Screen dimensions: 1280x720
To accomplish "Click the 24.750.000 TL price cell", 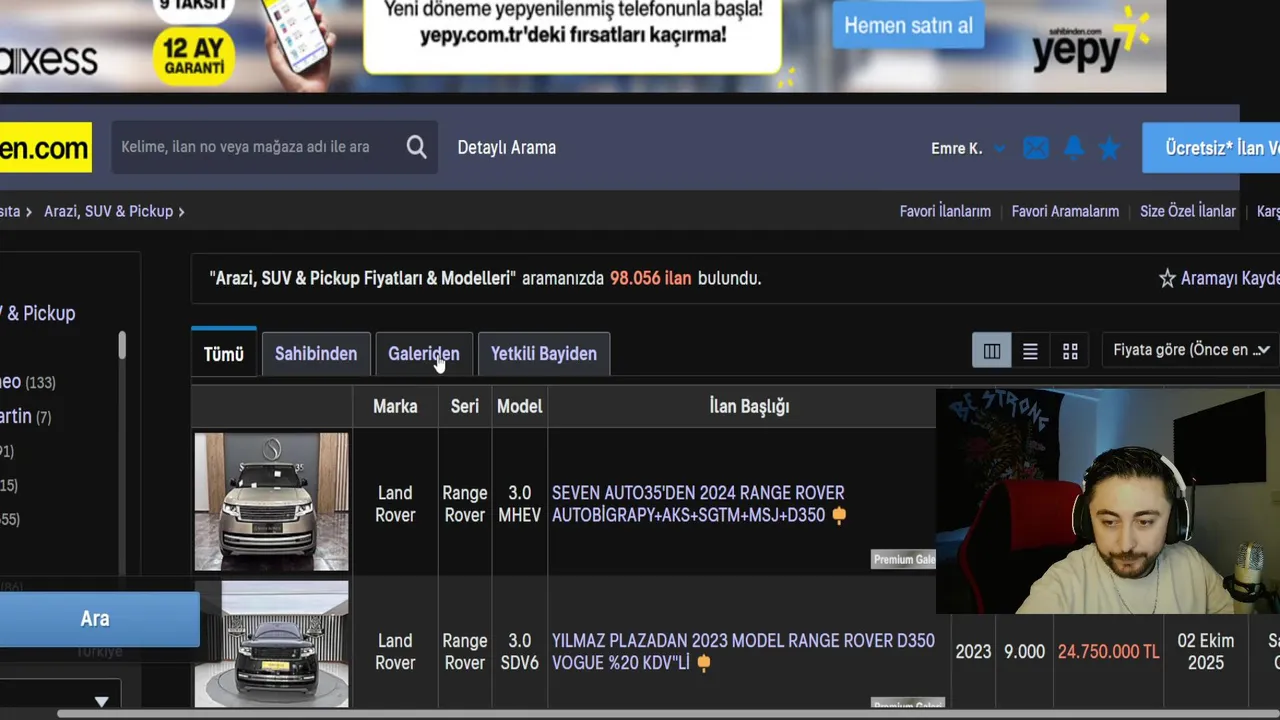I will pyautogui.click(x=1108, y=652).
